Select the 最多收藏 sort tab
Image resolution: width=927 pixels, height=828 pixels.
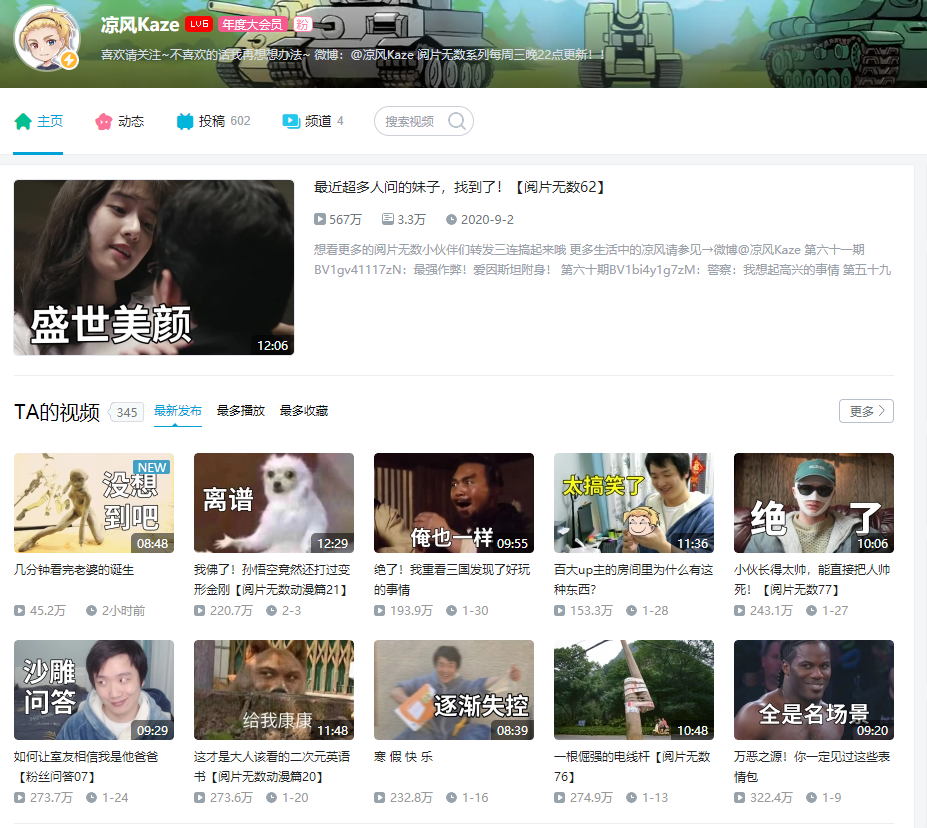click(304, 411)
